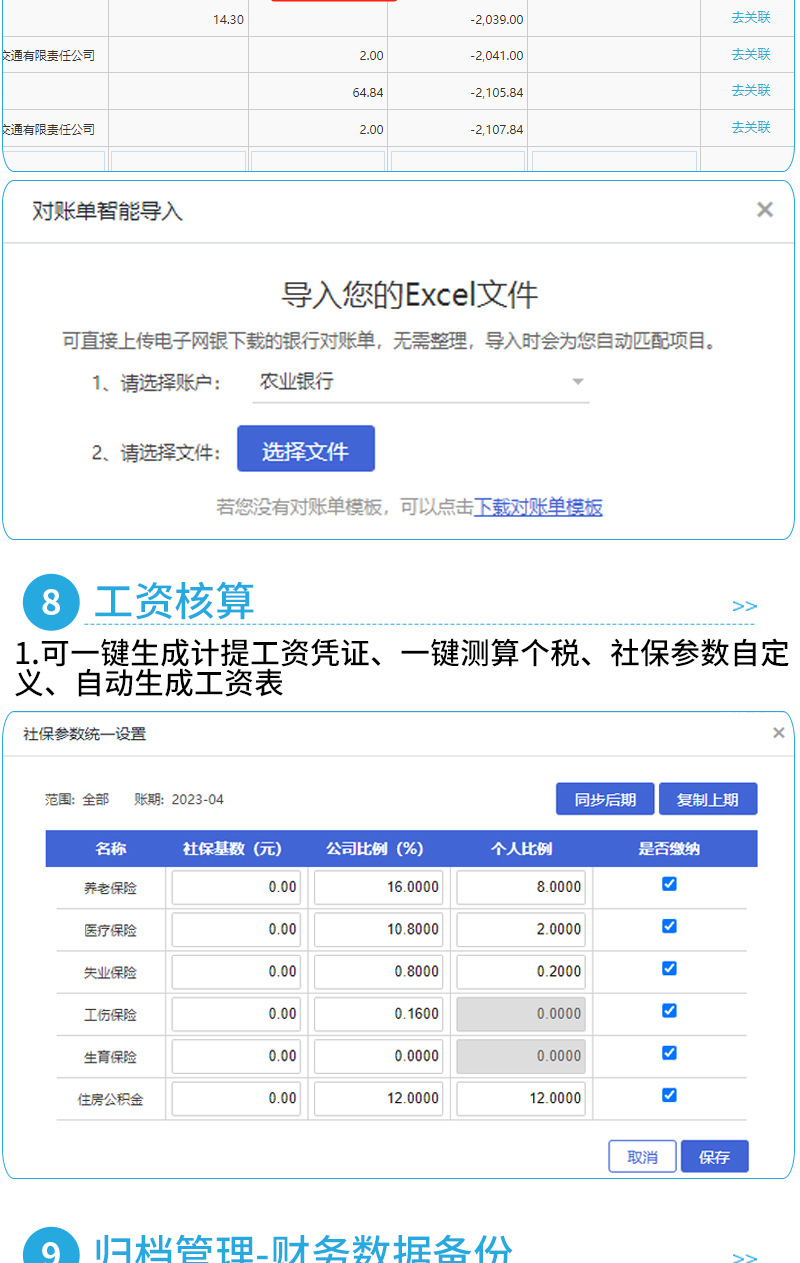The width and height of the screenshot is (800, 1263).
Task: Click the 失业保险 个人比例 field 0.2000
Action: click(x=521, y=971)
